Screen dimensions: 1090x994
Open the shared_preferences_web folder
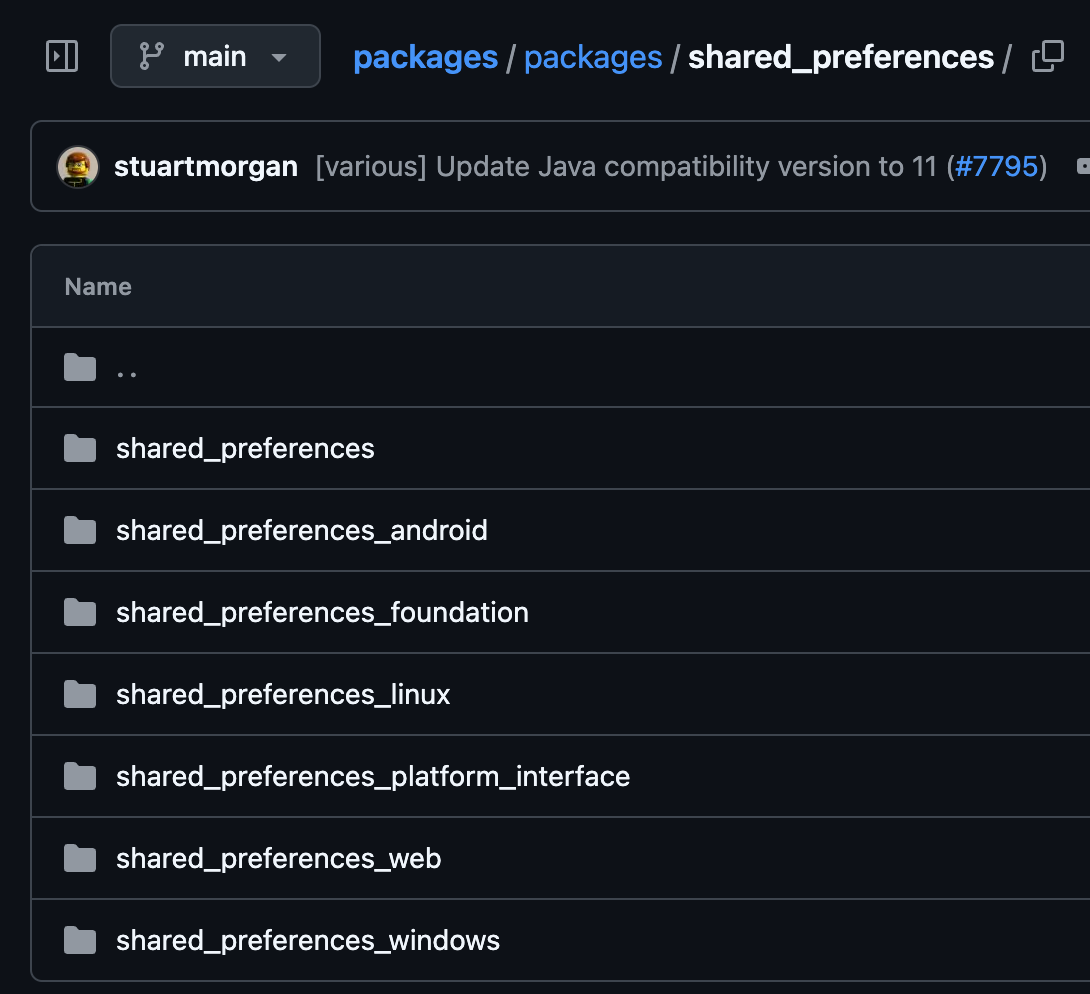click(x=278, y=858)
